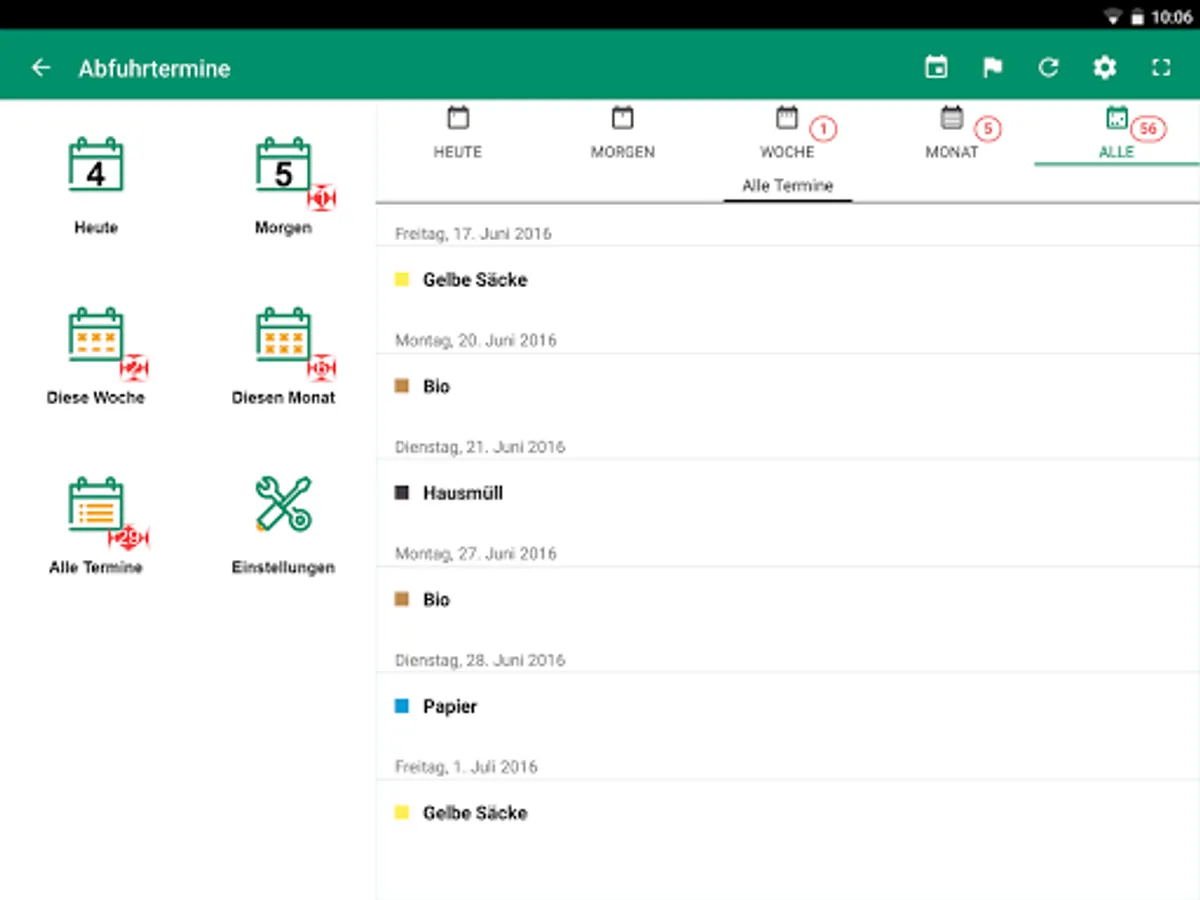The width and height of the screenshot is (1200, 900).
Task: Open Gelbe Säcke entry on 1. Juli
Action: click(788, 813)
